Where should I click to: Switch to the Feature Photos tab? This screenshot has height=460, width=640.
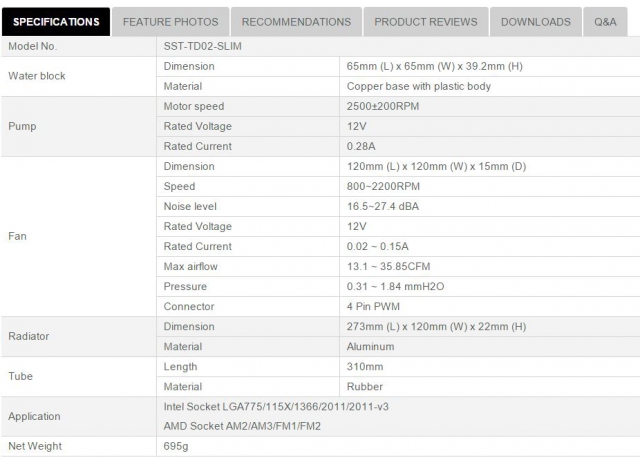[170, 21]
